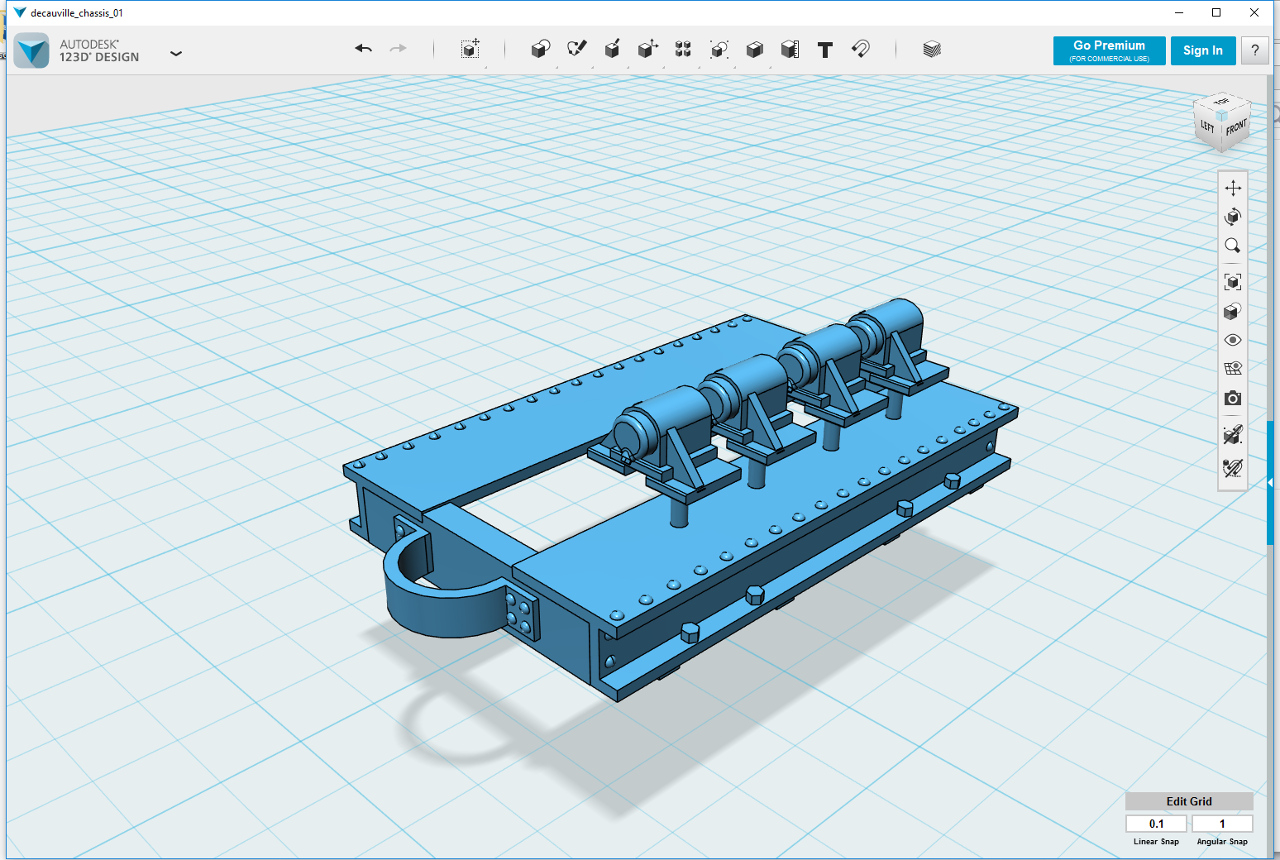1280x860 pixels.
Task: Activate the Snap magnet tool
Action: [860, 49]
